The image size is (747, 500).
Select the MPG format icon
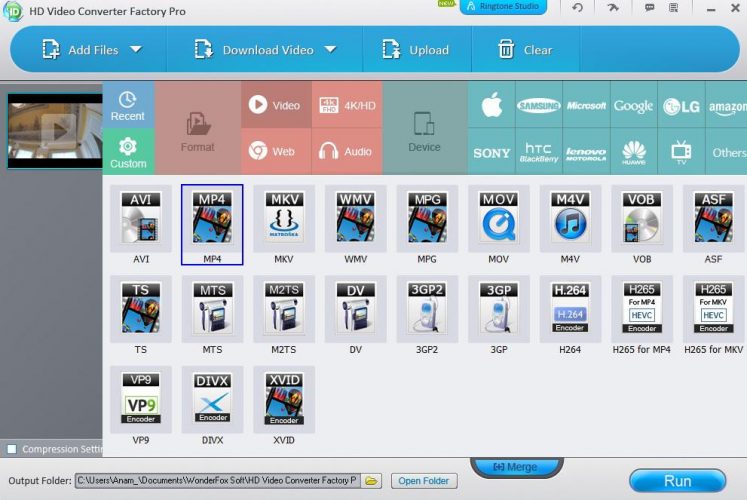coord(427,219)
